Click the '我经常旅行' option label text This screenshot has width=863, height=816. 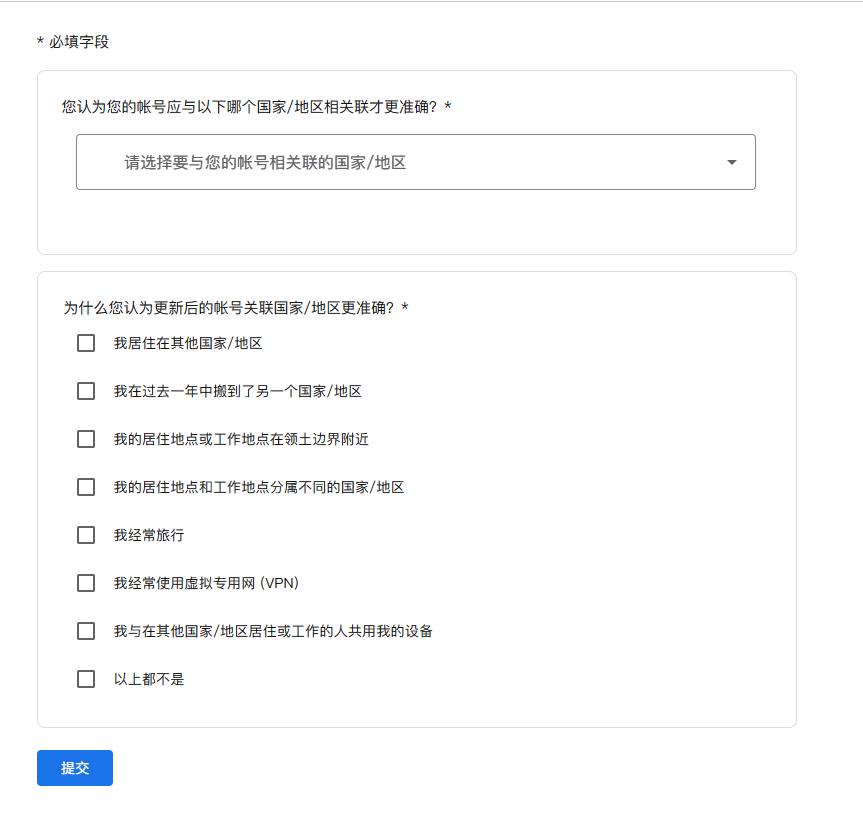coord(149,535)
